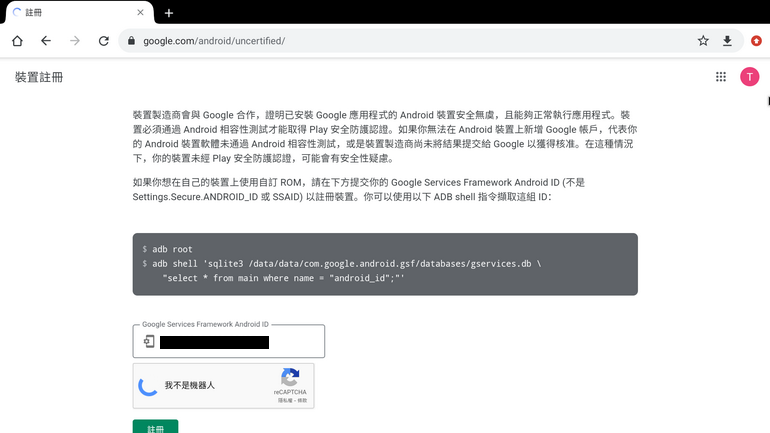
Task: Close the 註冊 tab
Action: coord(140,12)
